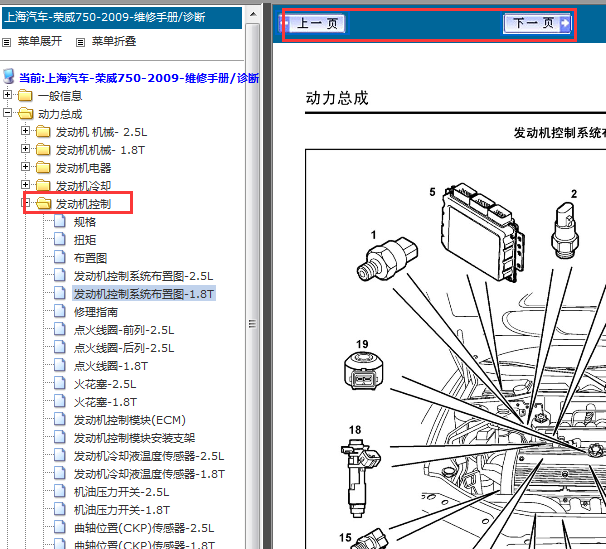
Task: Expand 发动机 机械- 2.5L folder
Action: click(x=25, y=131)
